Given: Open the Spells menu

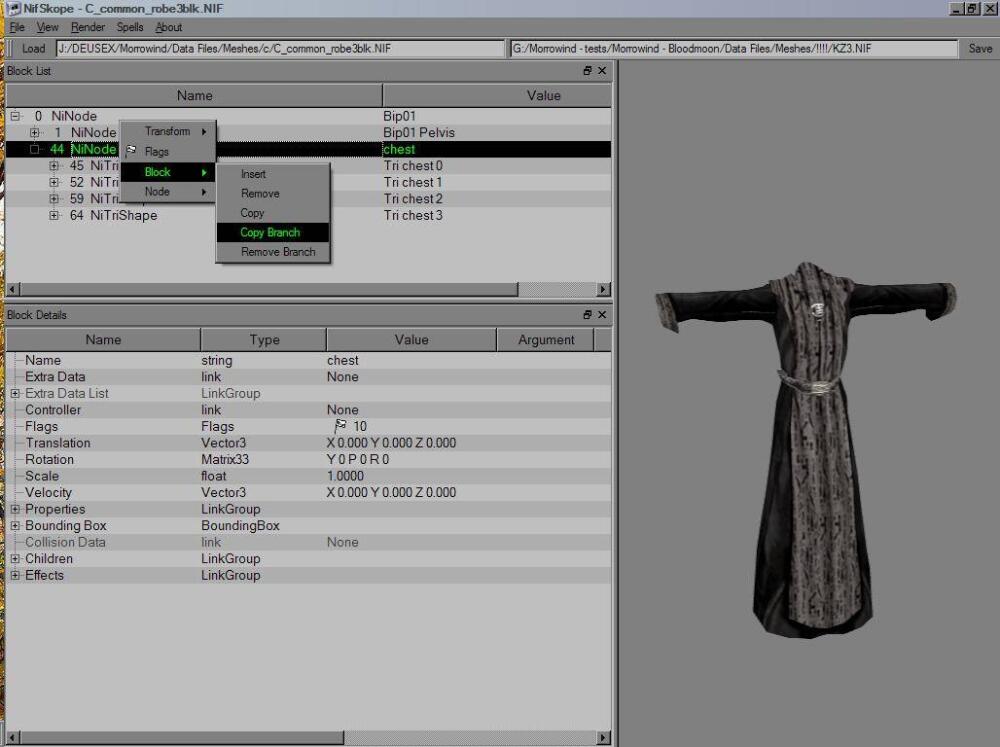Looking at the screenshot, I should click(x=130, y=27).
